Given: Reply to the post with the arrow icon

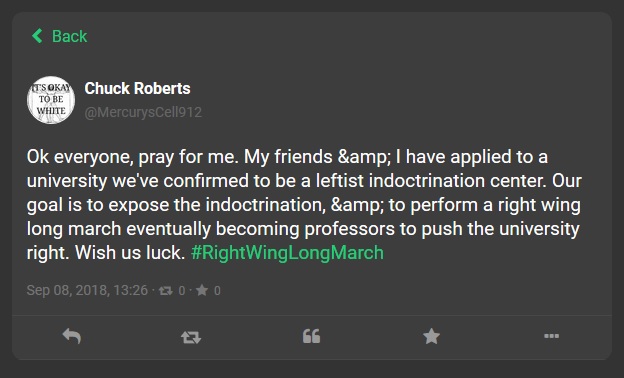Looking at the screenshot, I should [72, 336].
